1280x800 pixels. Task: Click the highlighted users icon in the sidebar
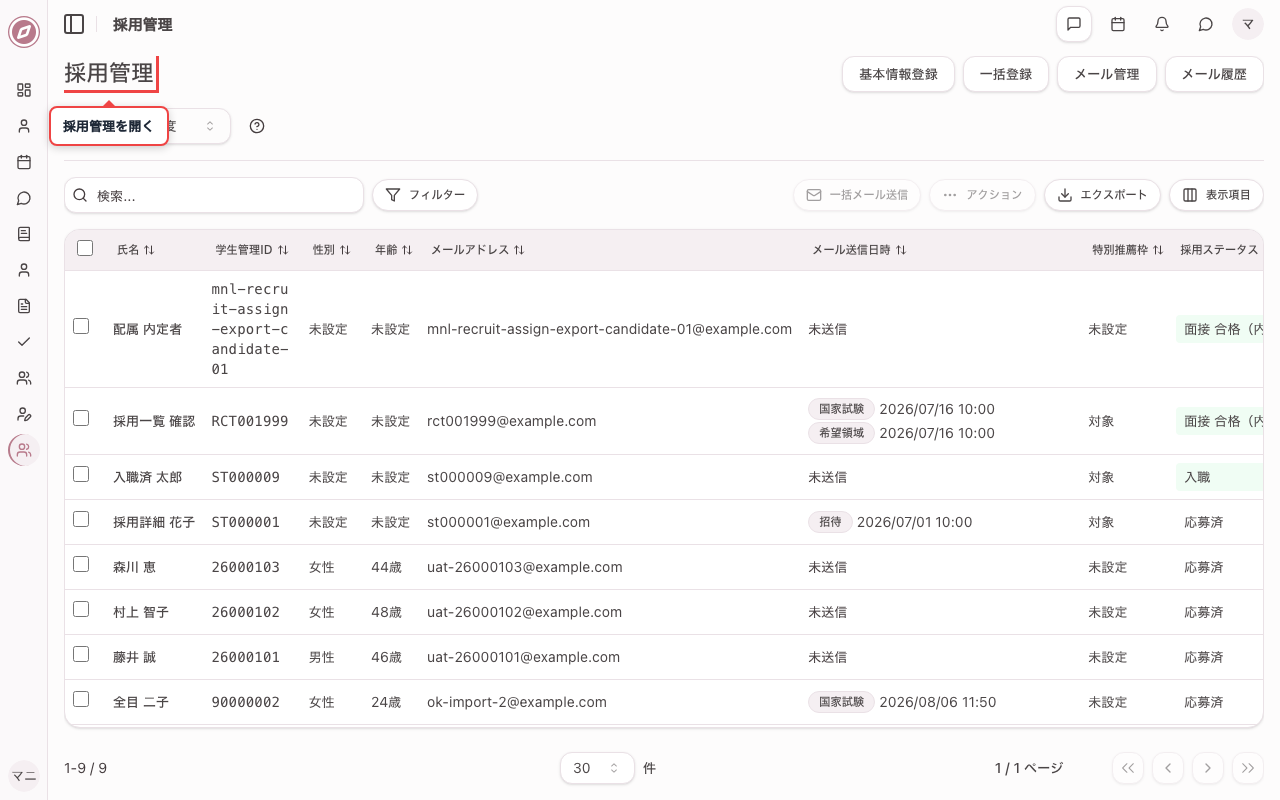pyautogui.click(x=24, y=450)
